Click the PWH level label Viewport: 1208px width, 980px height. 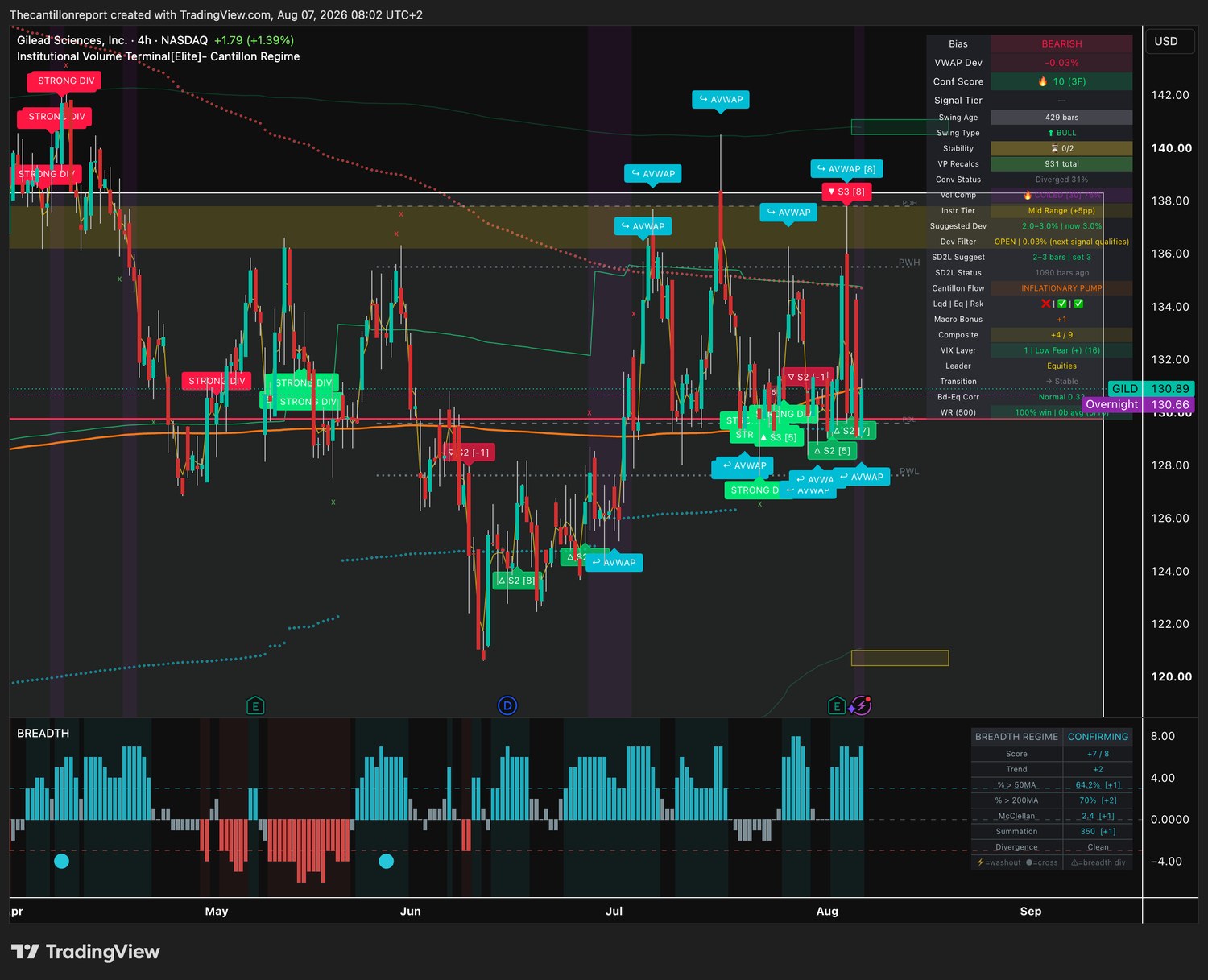pyautogui.click(x=909, y=263)
